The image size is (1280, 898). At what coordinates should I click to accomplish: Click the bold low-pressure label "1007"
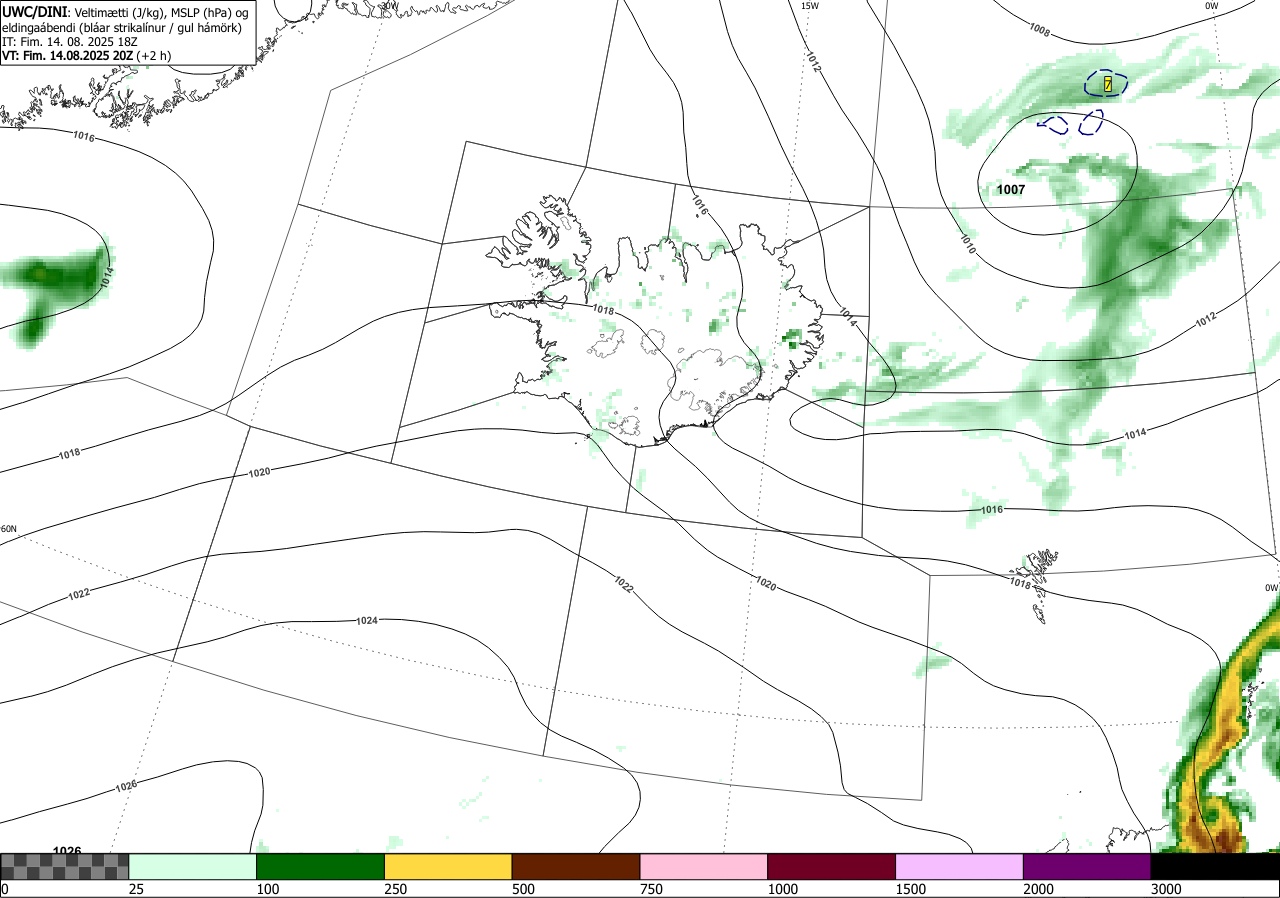(x=1011, y=189)
